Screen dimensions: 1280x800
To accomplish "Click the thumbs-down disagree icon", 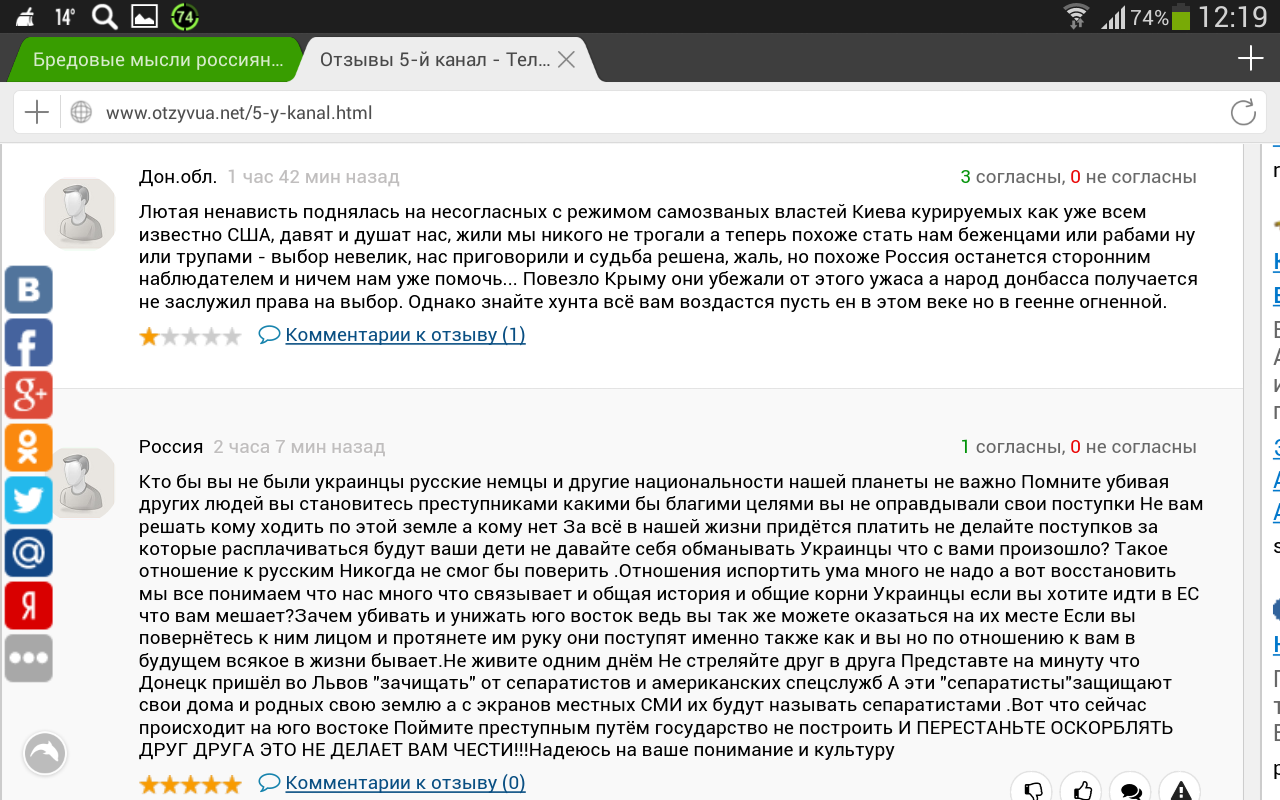I will pyautogui.click(x=1034, y=790).
